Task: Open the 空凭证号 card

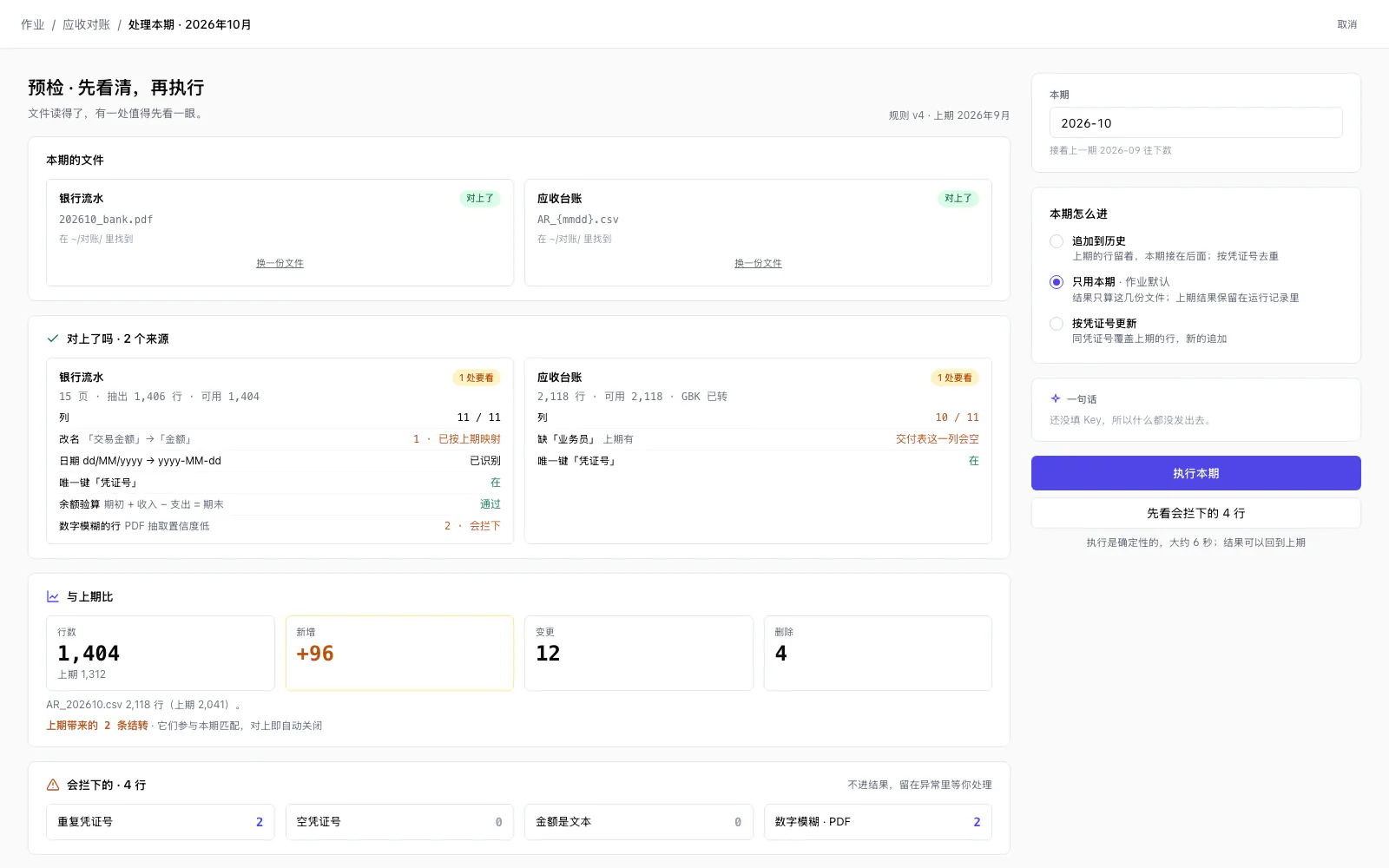Action: click(x=399, y=822)
